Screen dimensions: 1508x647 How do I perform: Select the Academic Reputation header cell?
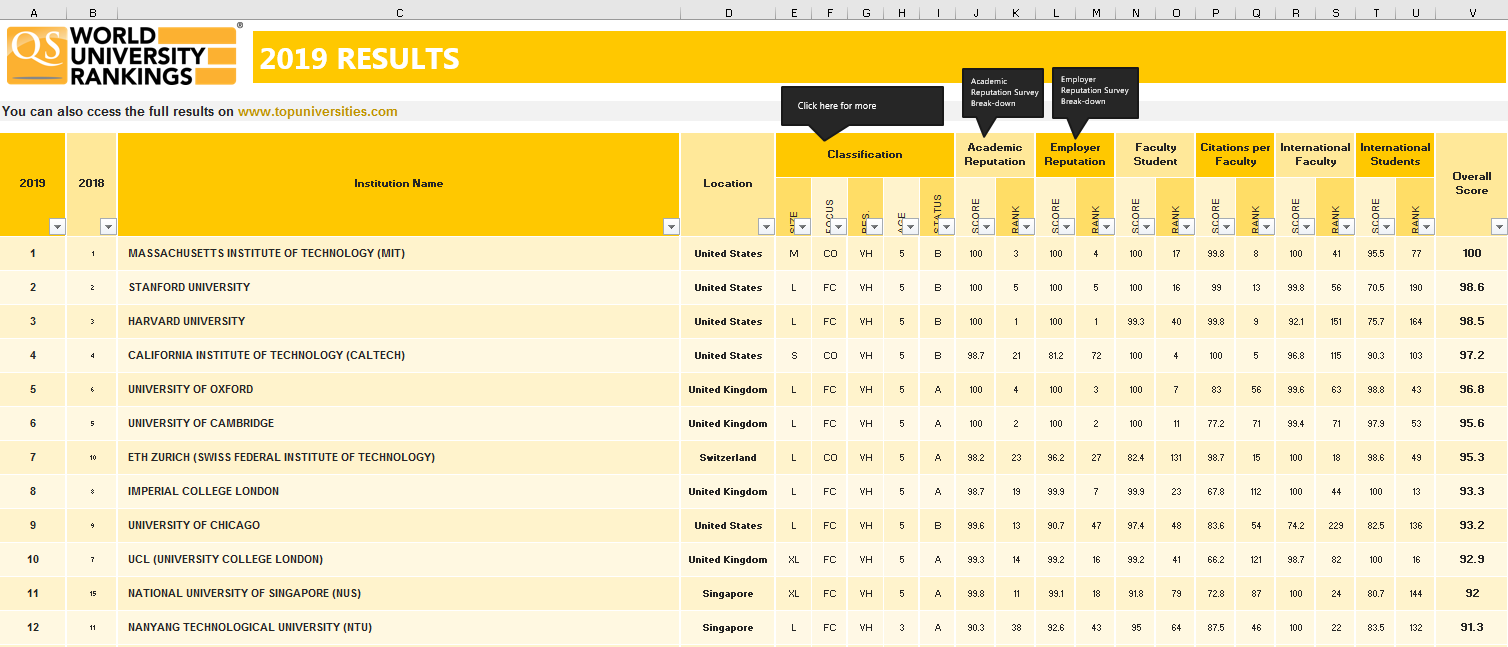(x=995, y=155)
